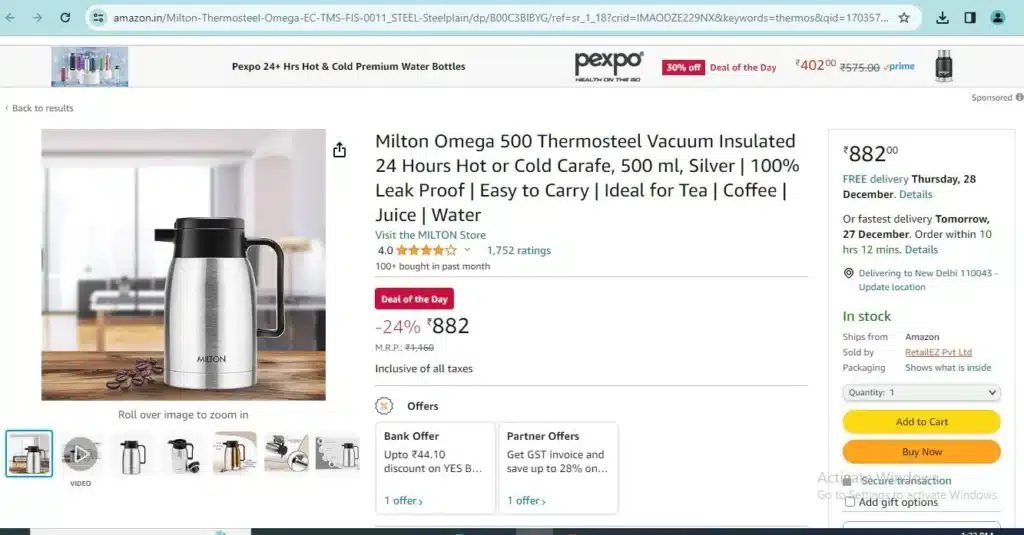Click the share icon beside product image
Viewport: 1024px width, 535px height.
[339, 150]
